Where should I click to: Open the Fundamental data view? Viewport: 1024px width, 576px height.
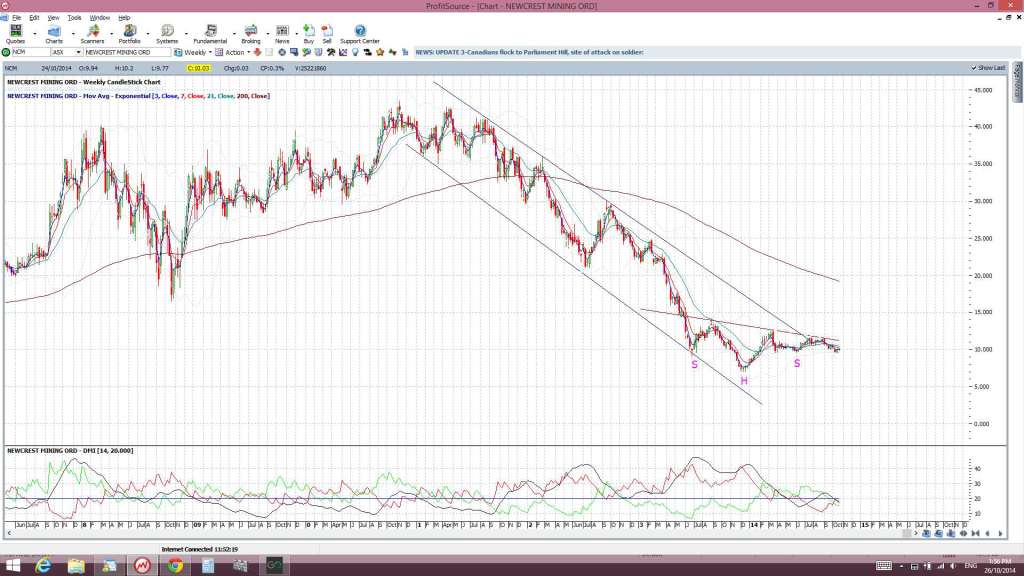pyautogui.click(x=210, y=34)
